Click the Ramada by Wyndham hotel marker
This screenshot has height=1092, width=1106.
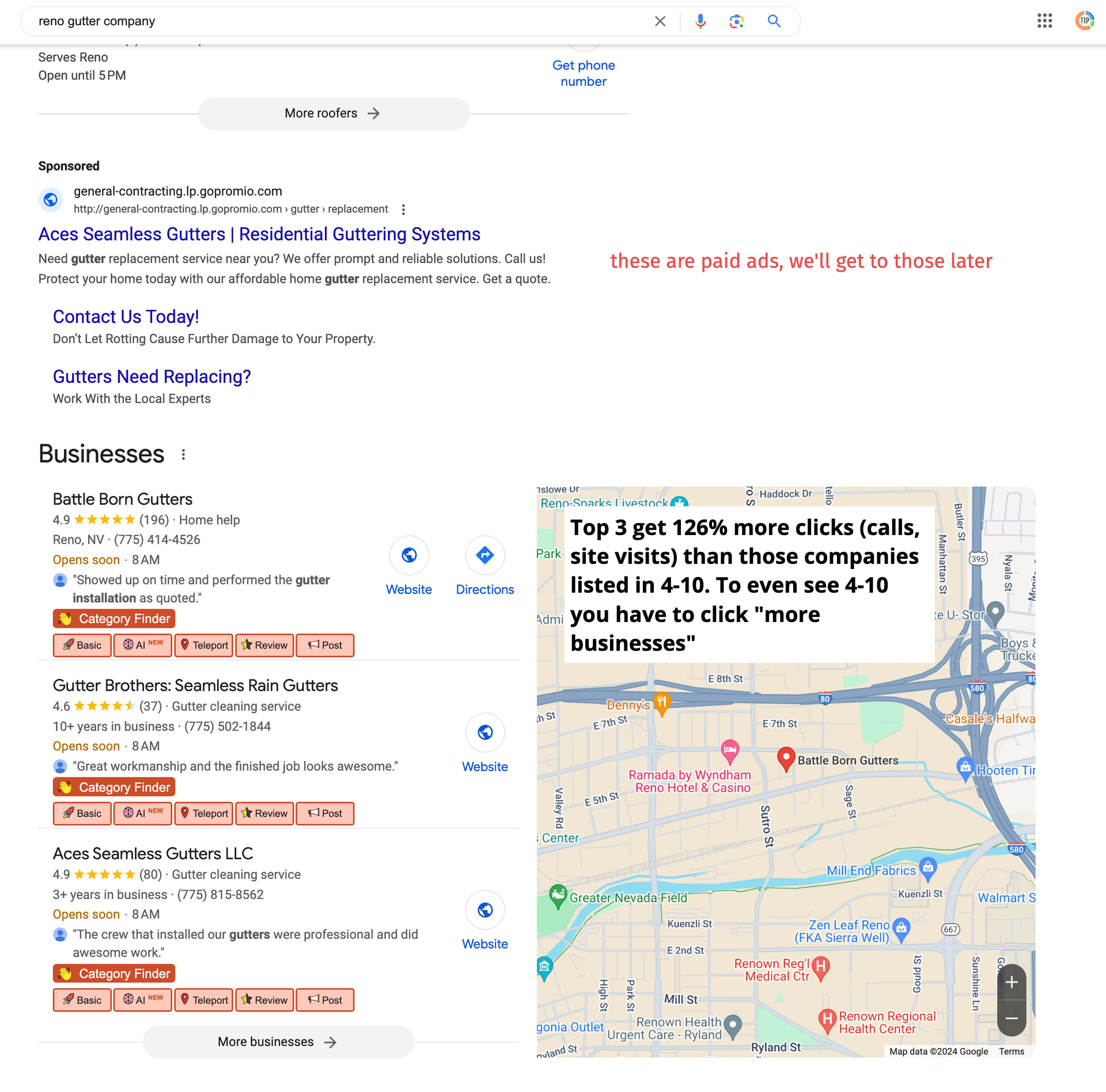tap(730, 752)
